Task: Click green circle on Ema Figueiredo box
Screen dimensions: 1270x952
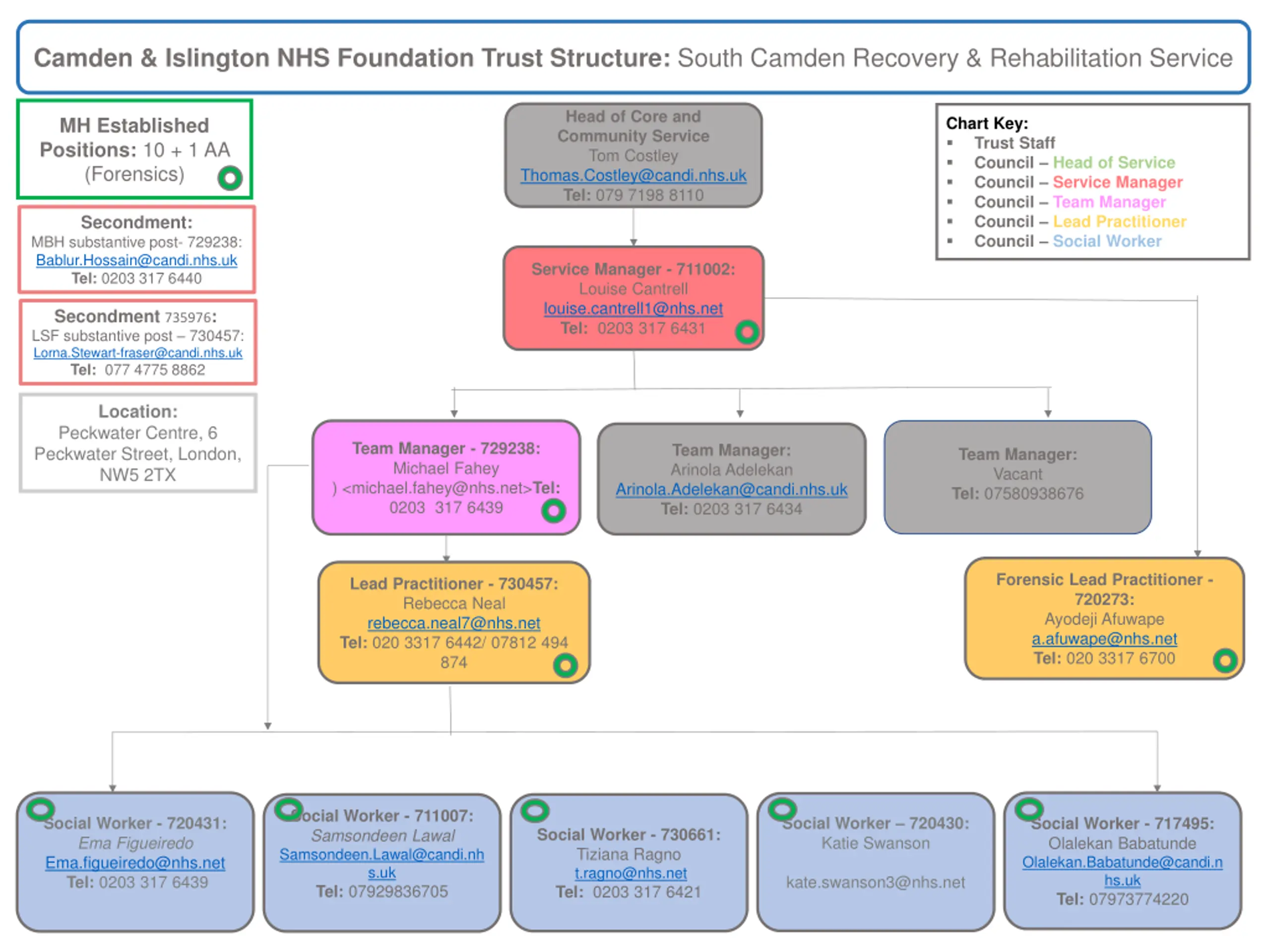Action: [x=41, y=810]
